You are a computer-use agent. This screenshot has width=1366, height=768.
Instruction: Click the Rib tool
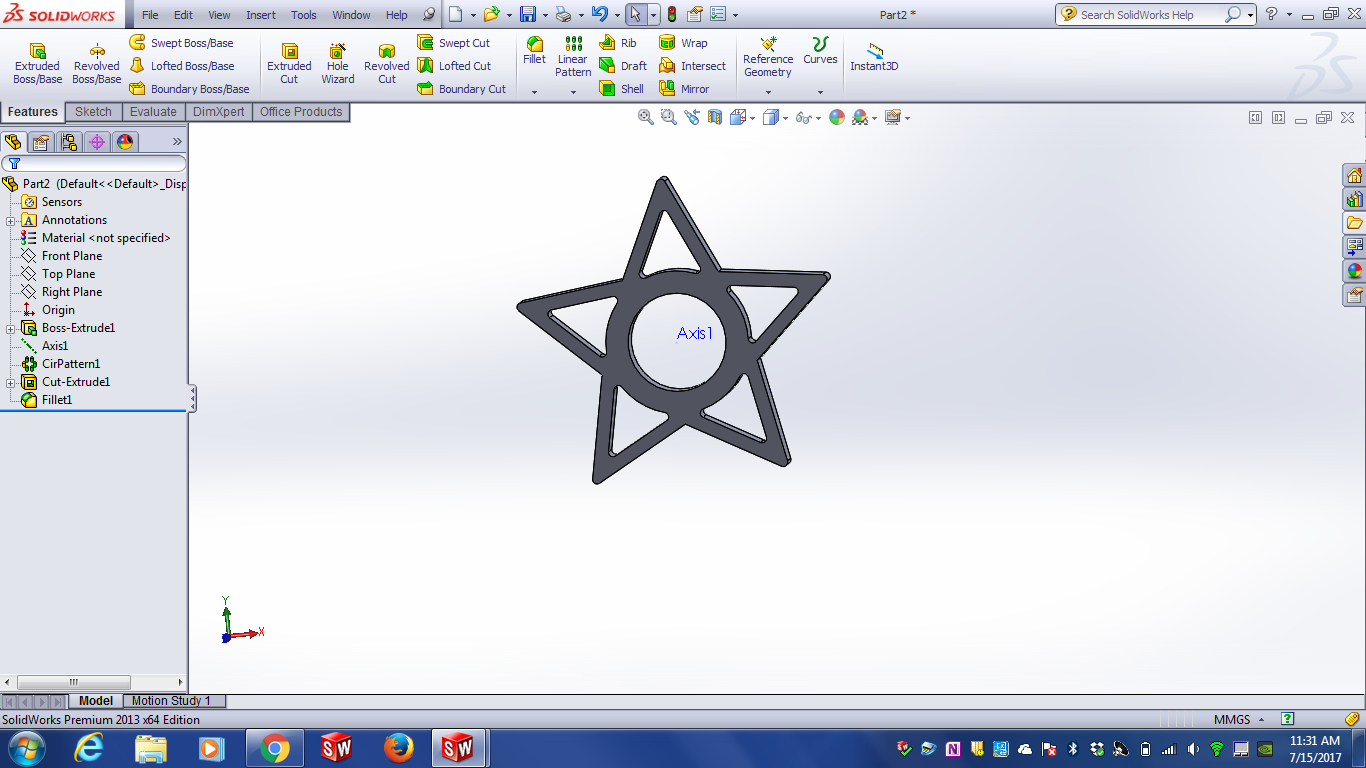point(618,43)
